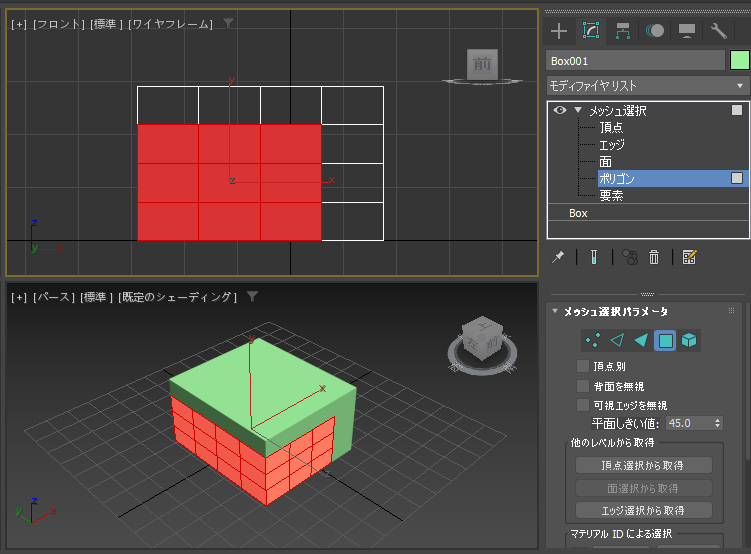Open the Hierarchy panel tab
The width and height of the screenshot is (751, 554).
pyautogui.click(x=623, y=31)
